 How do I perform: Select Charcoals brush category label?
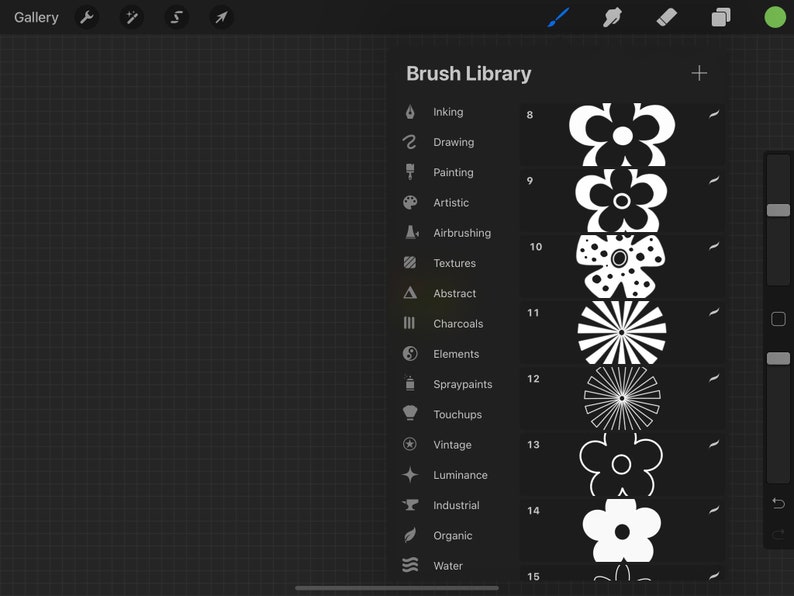[458, 324]
